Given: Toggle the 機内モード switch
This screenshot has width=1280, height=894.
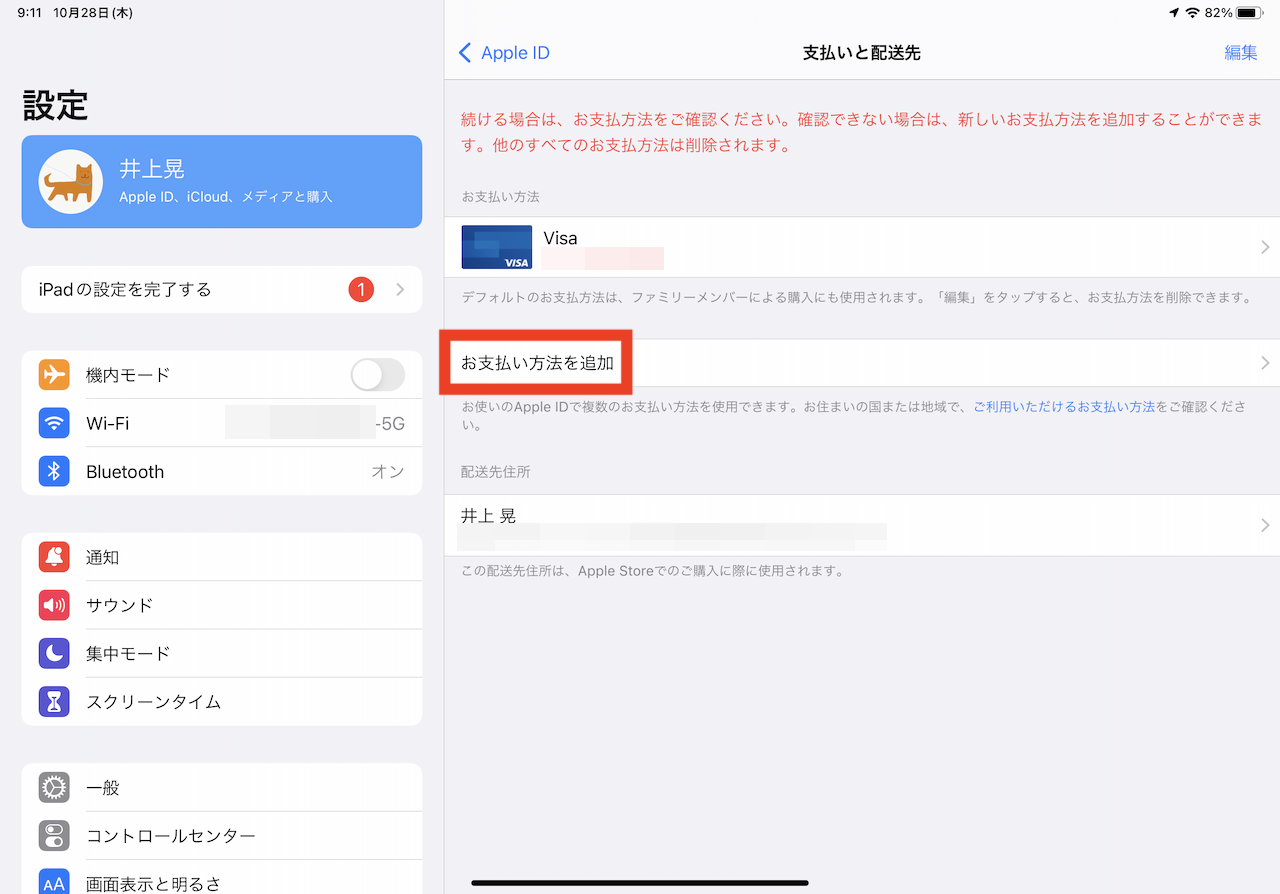Looking at the screenshot, I should point(378,375).
